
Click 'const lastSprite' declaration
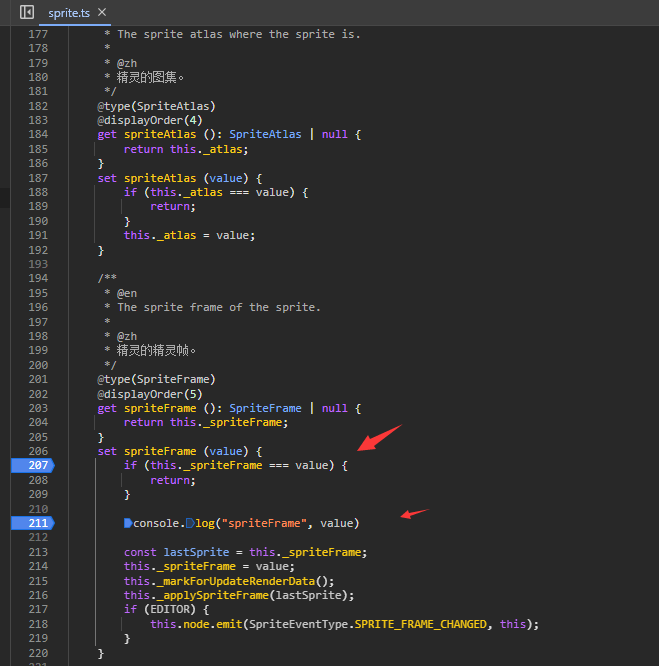[x=176, y=552]
